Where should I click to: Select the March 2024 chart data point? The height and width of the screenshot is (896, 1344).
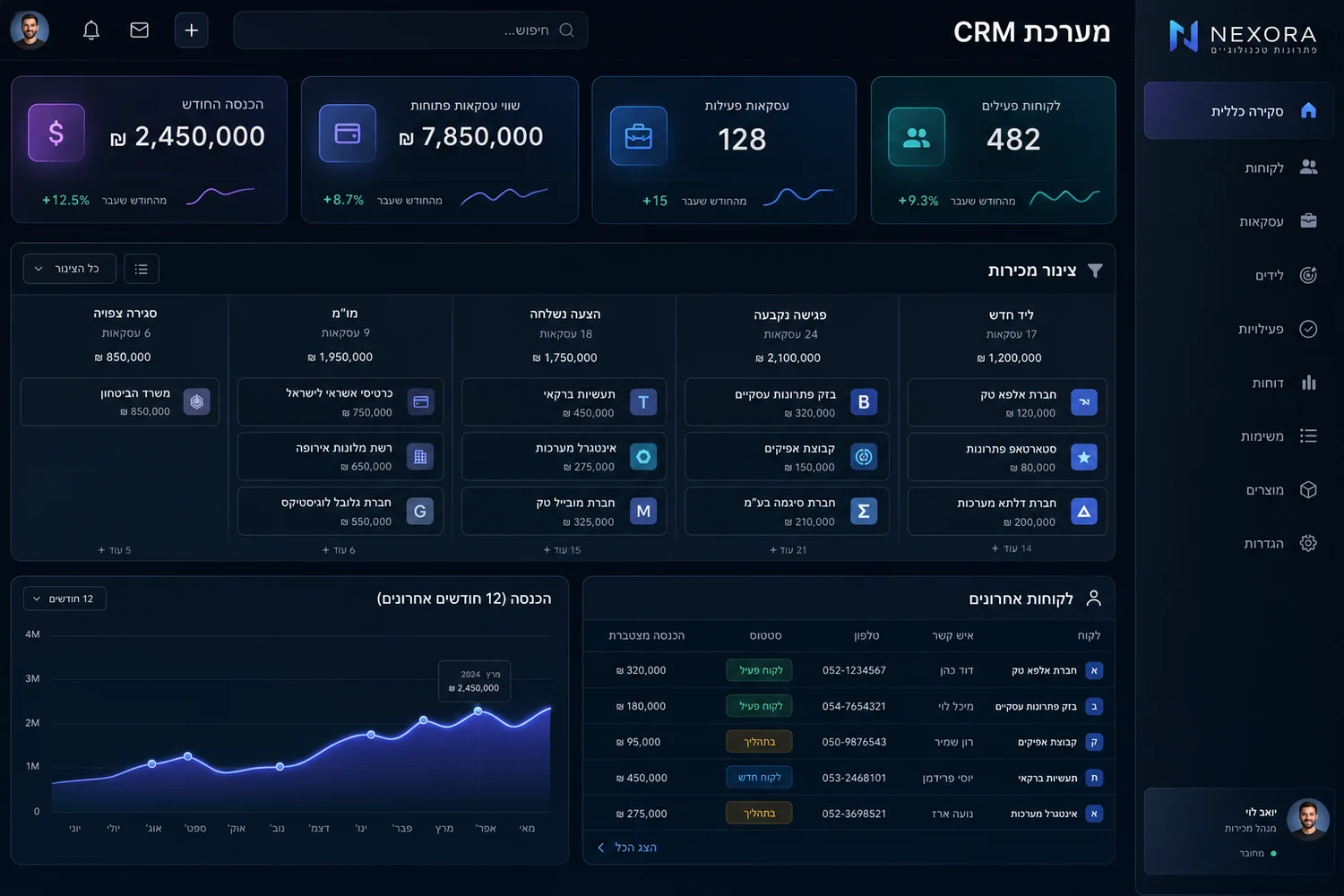coord(478,711)
